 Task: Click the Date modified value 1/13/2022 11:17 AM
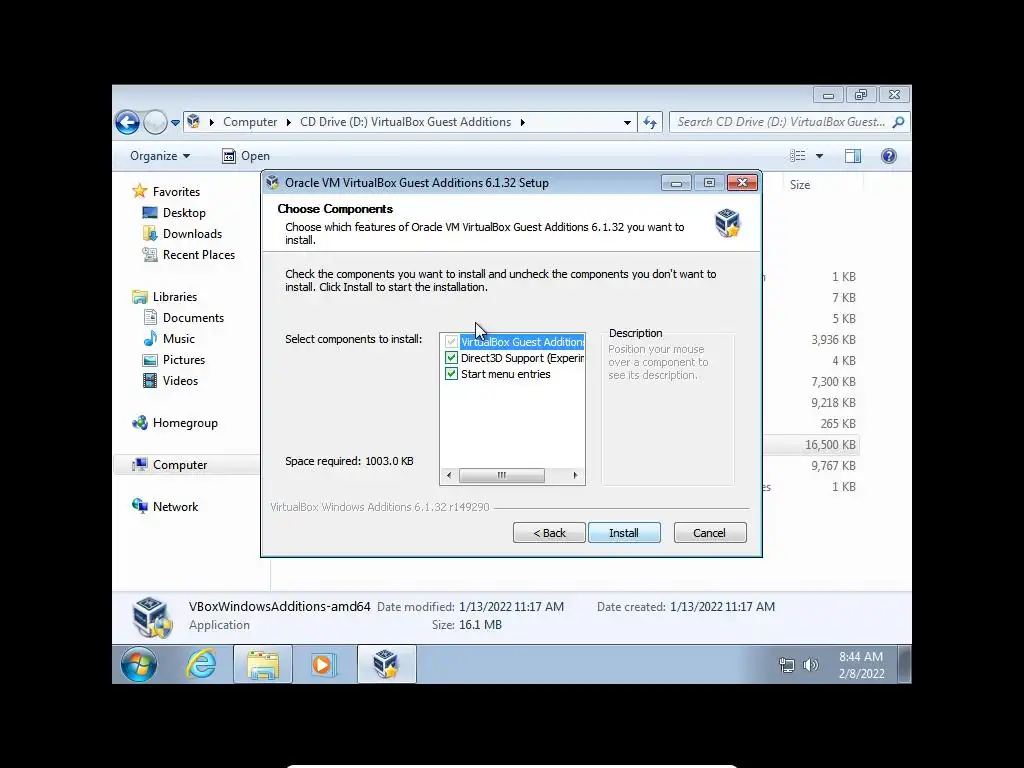click(x=511, y=607)
